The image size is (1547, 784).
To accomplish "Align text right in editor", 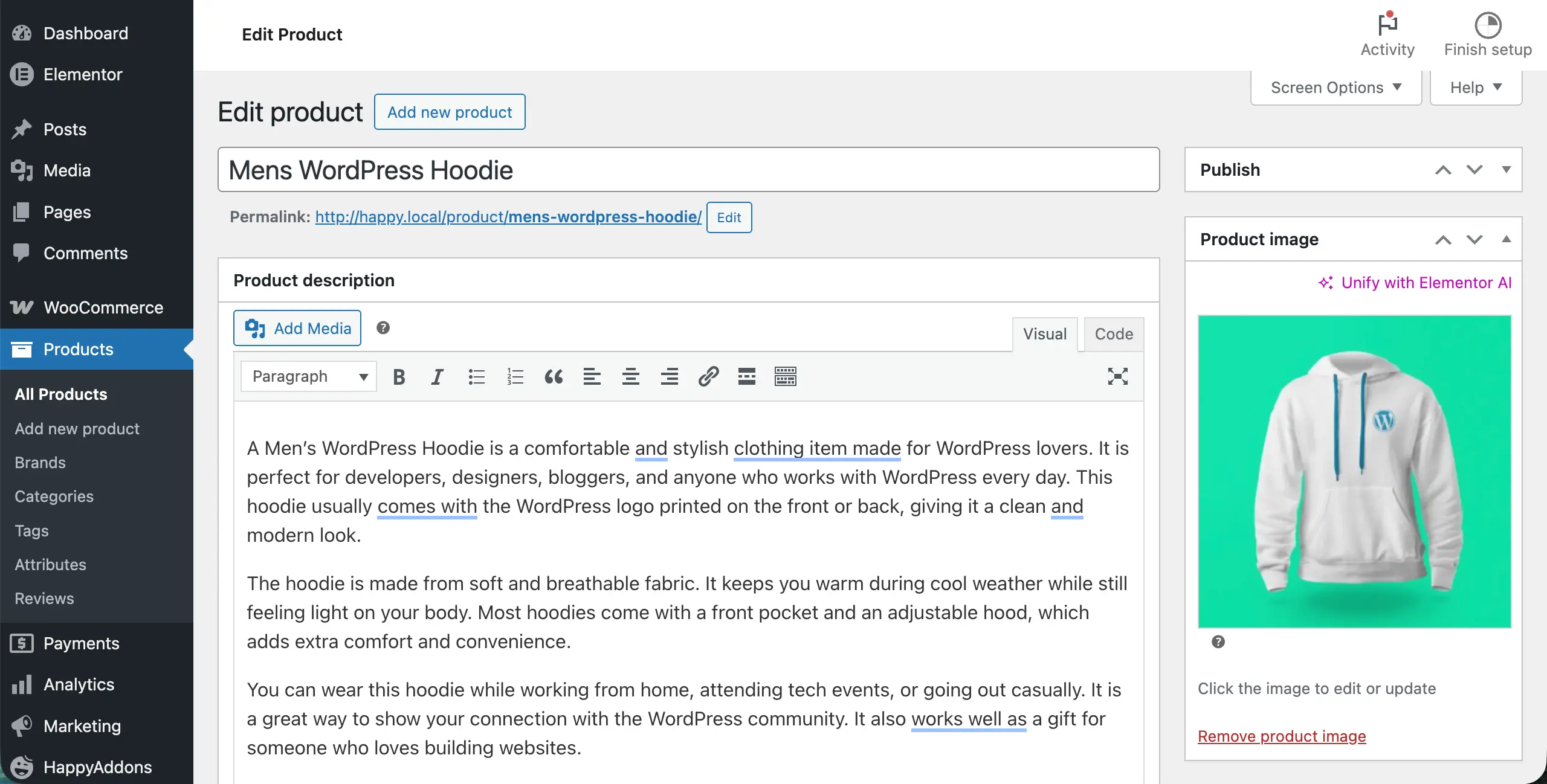I will pos(670,376).
